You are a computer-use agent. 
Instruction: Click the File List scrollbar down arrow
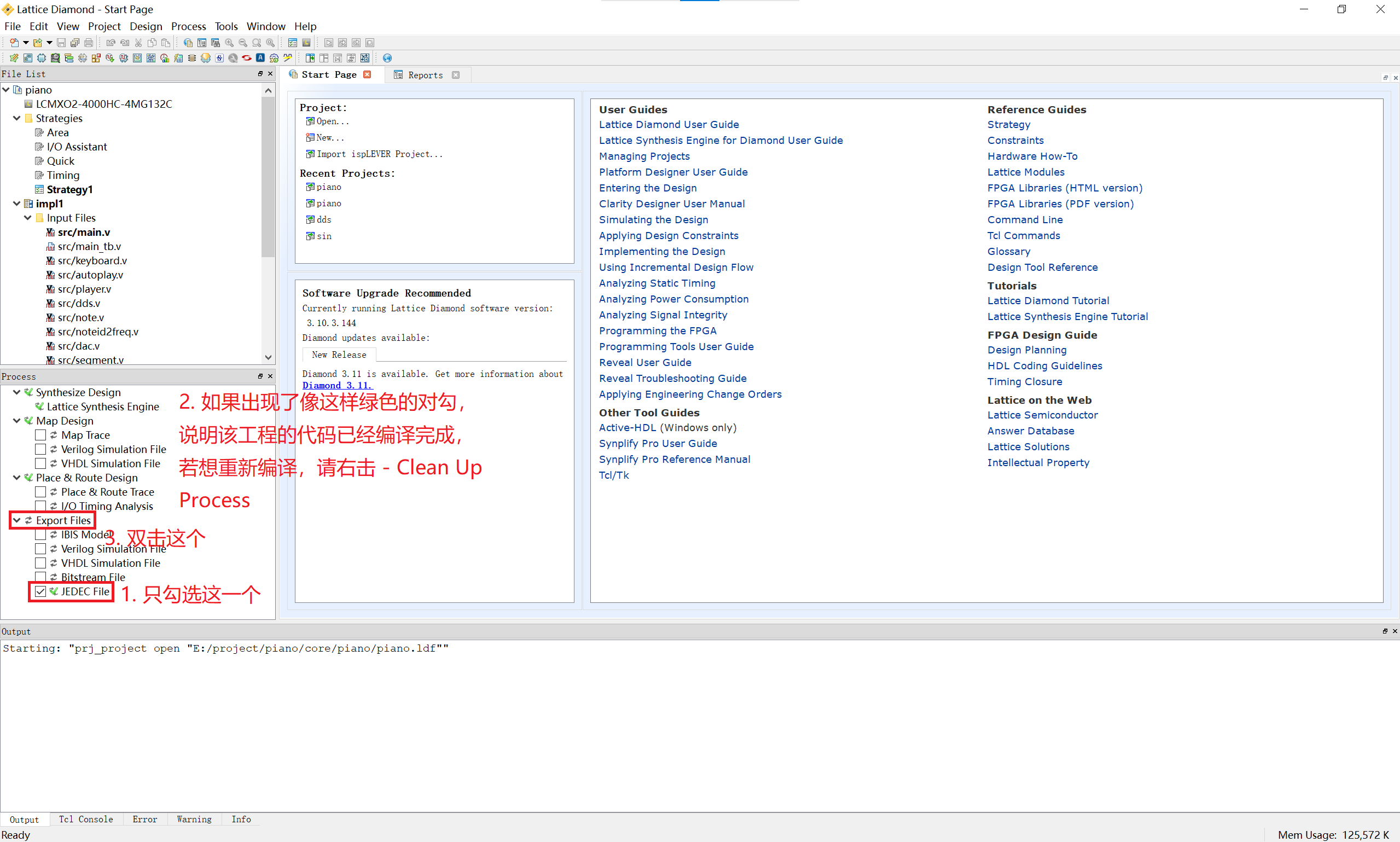268,357
